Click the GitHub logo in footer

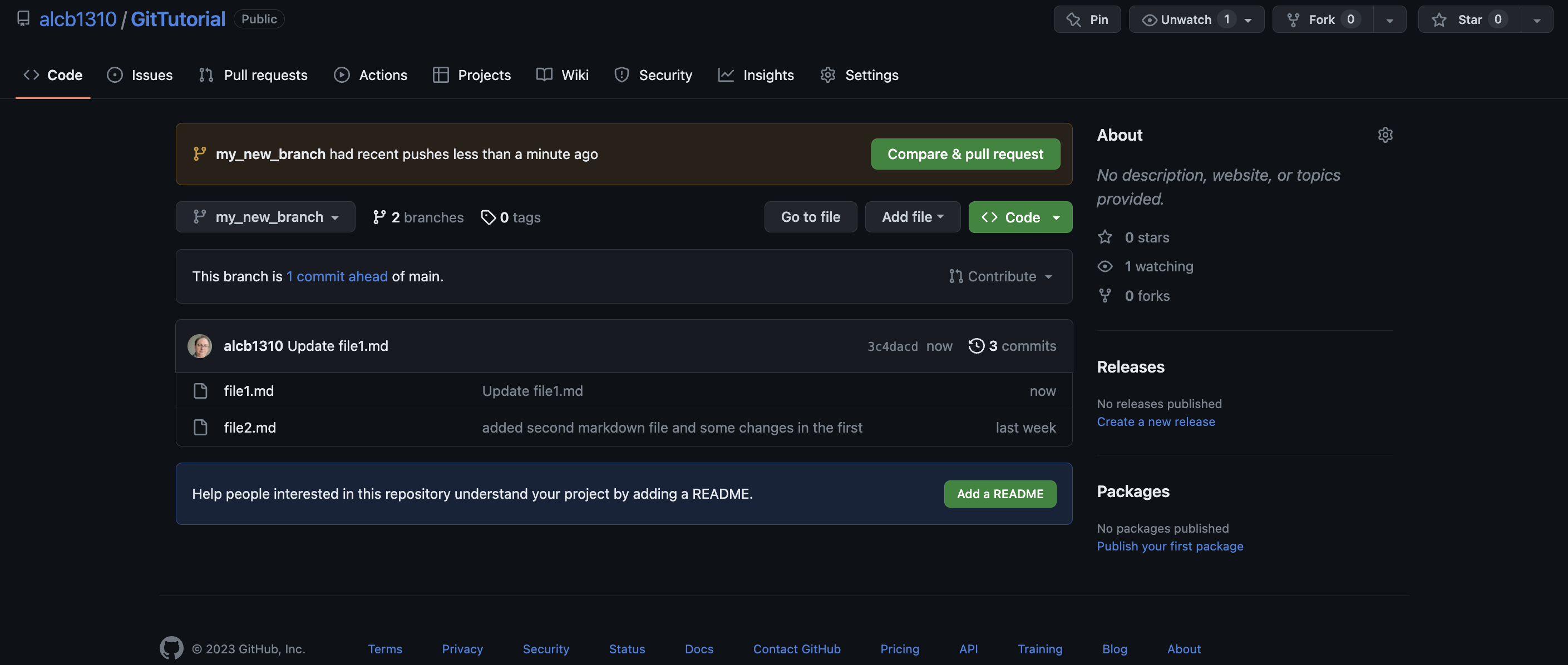(x=171, y=648)
